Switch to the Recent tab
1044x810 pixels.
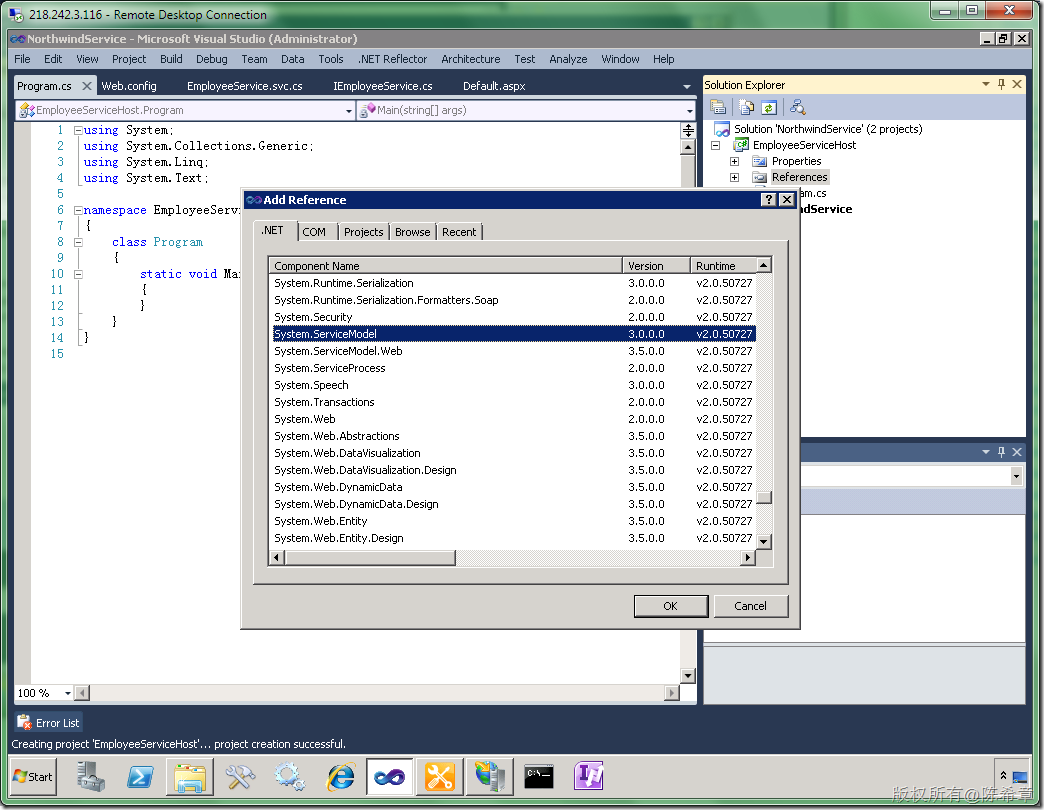coord(459,232)
